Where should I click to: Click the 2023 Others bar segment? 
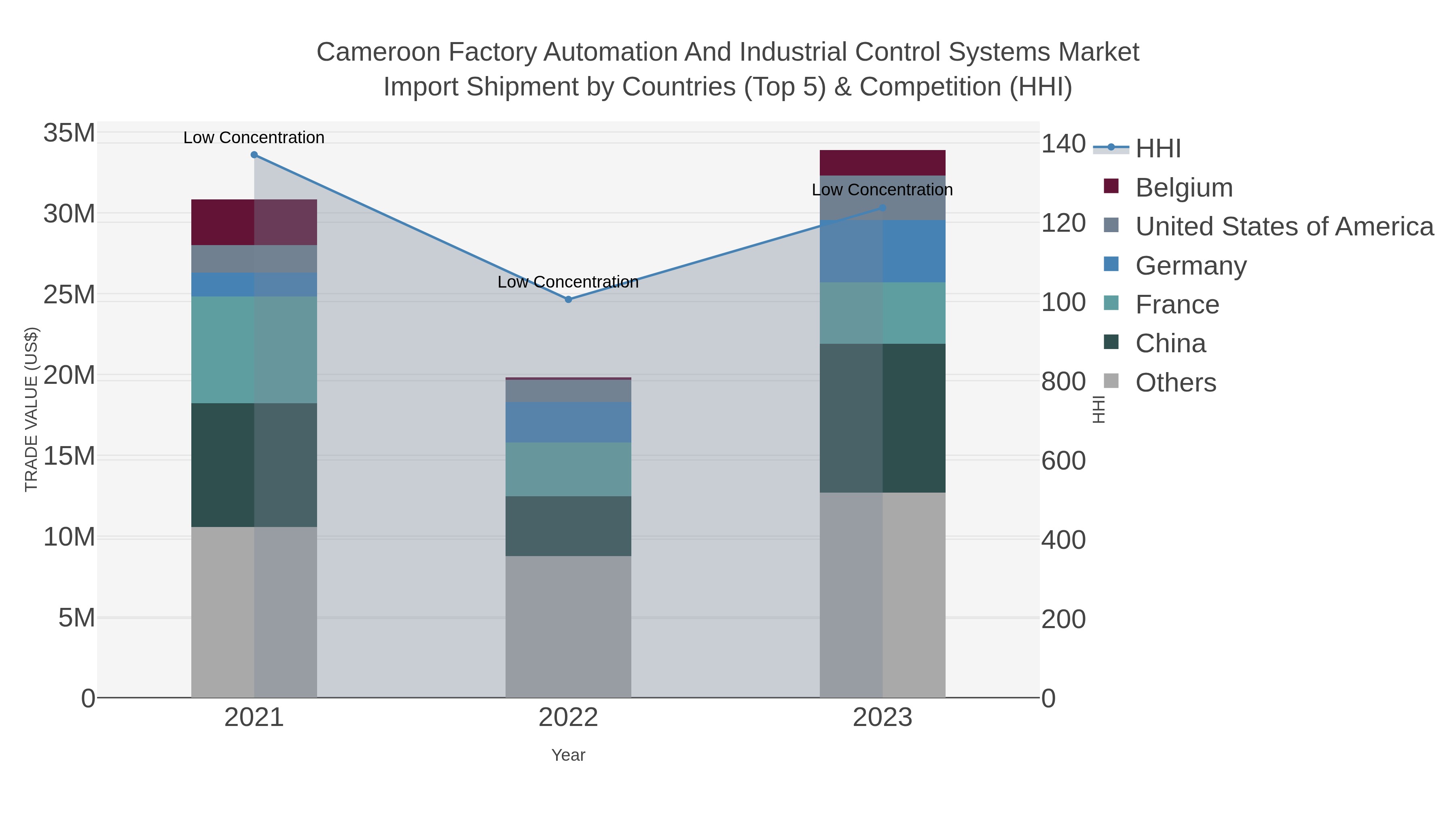(882, 595)
